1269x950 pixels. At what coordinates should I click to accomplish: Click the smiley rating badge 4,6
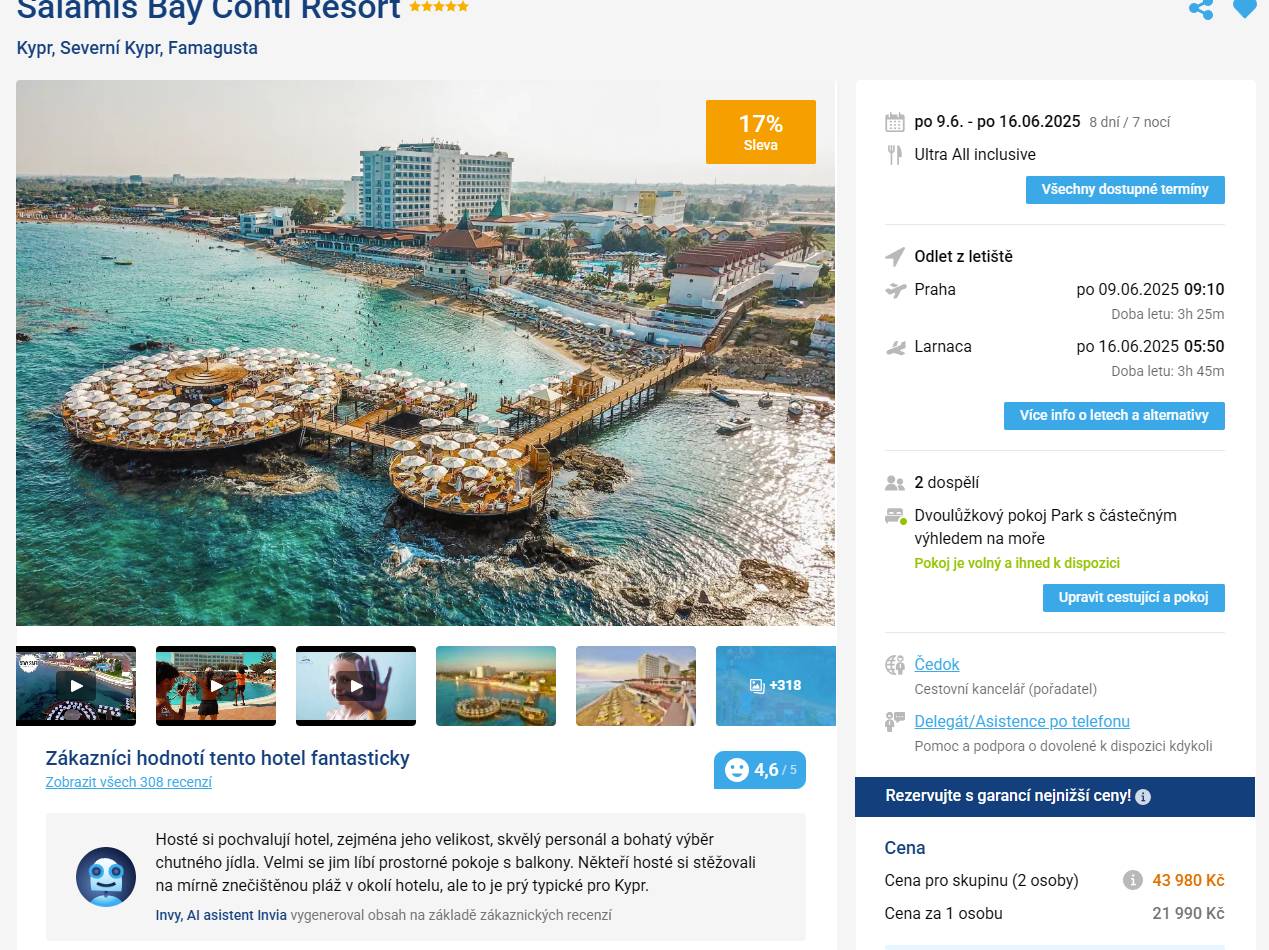760,770
